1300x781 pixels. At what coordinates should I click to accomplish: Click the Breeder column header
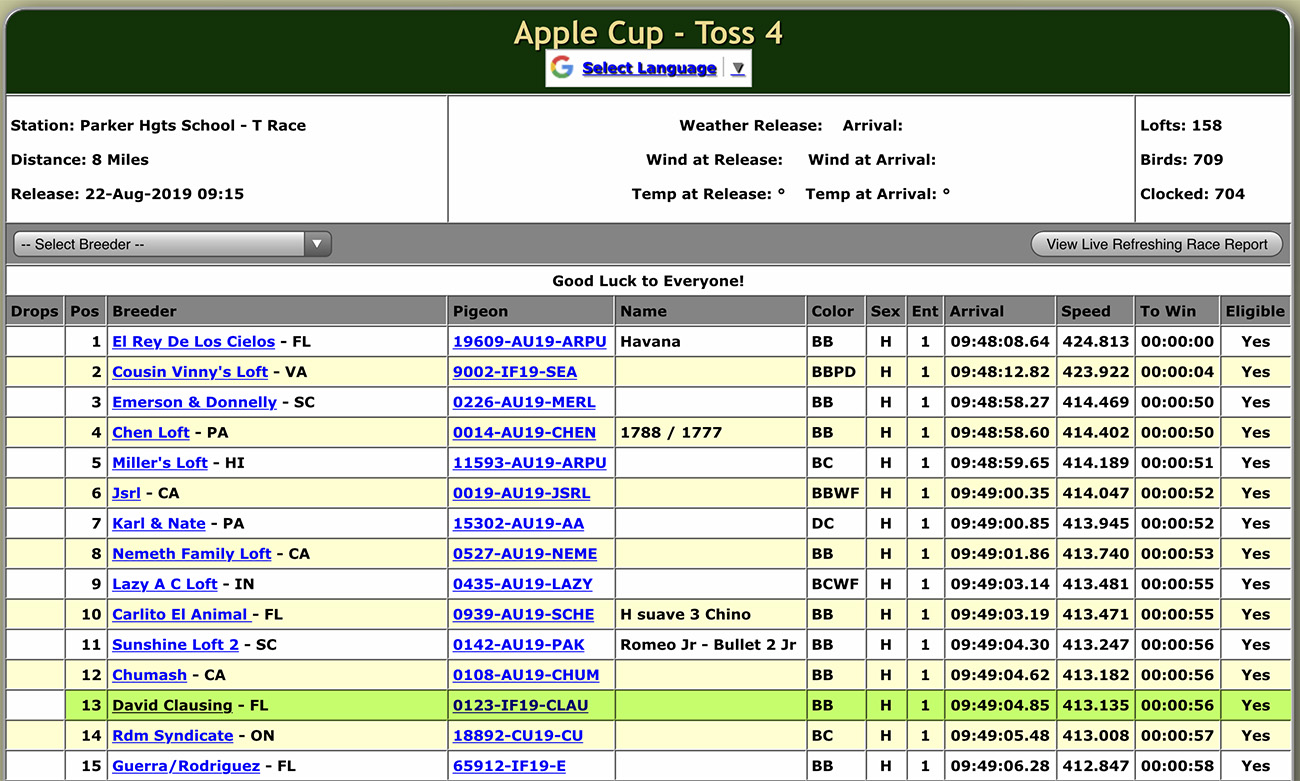144,311
